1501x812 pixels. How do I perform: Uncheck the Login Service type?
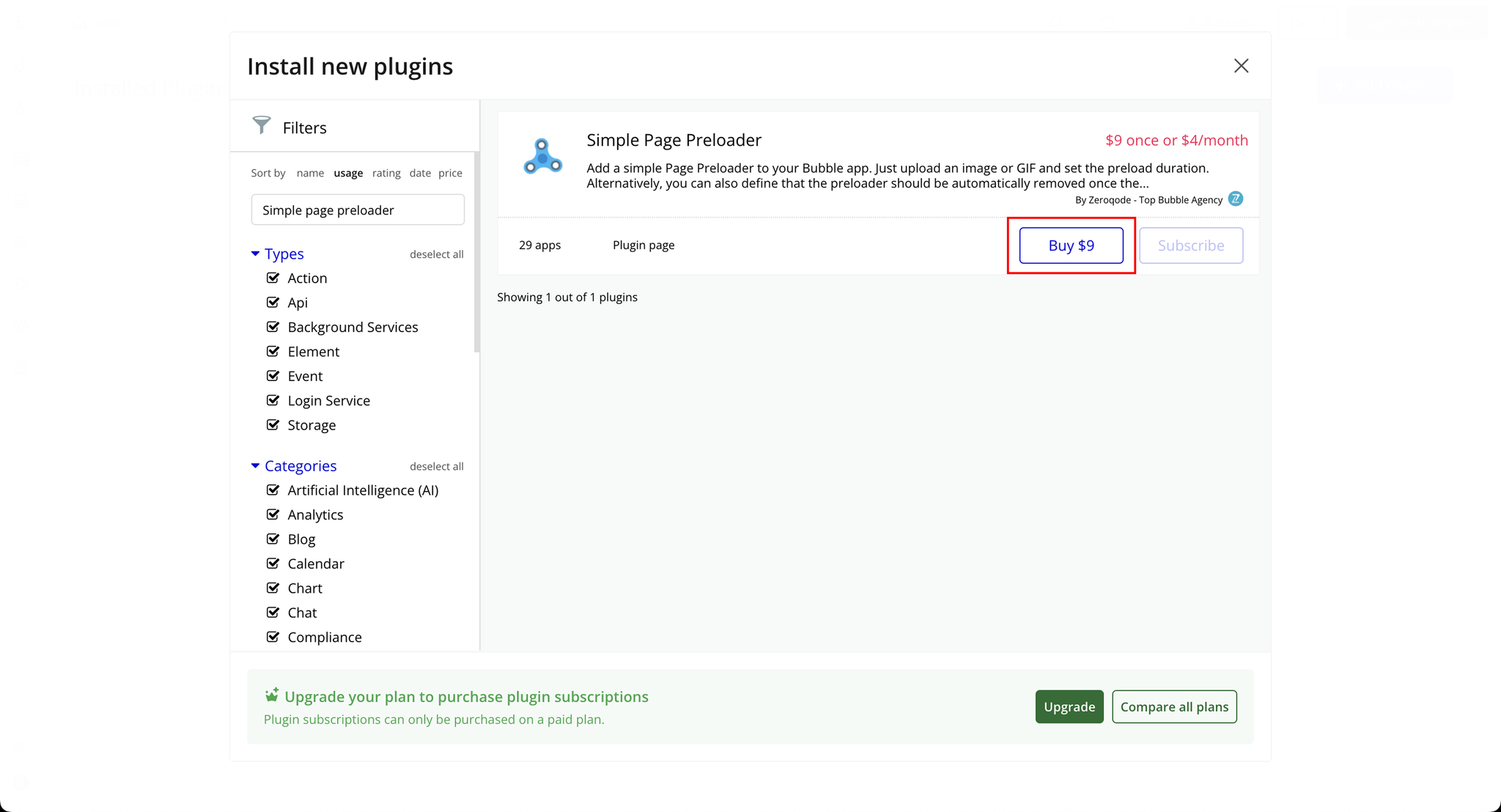click(x=273, y=400)
